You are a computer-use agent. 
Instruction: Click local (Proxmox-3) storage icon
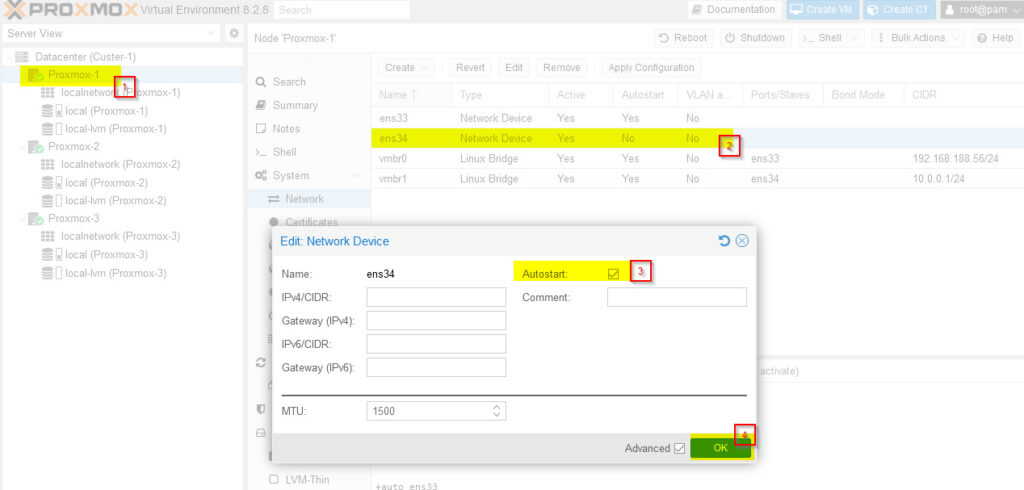tap(52, 255)
